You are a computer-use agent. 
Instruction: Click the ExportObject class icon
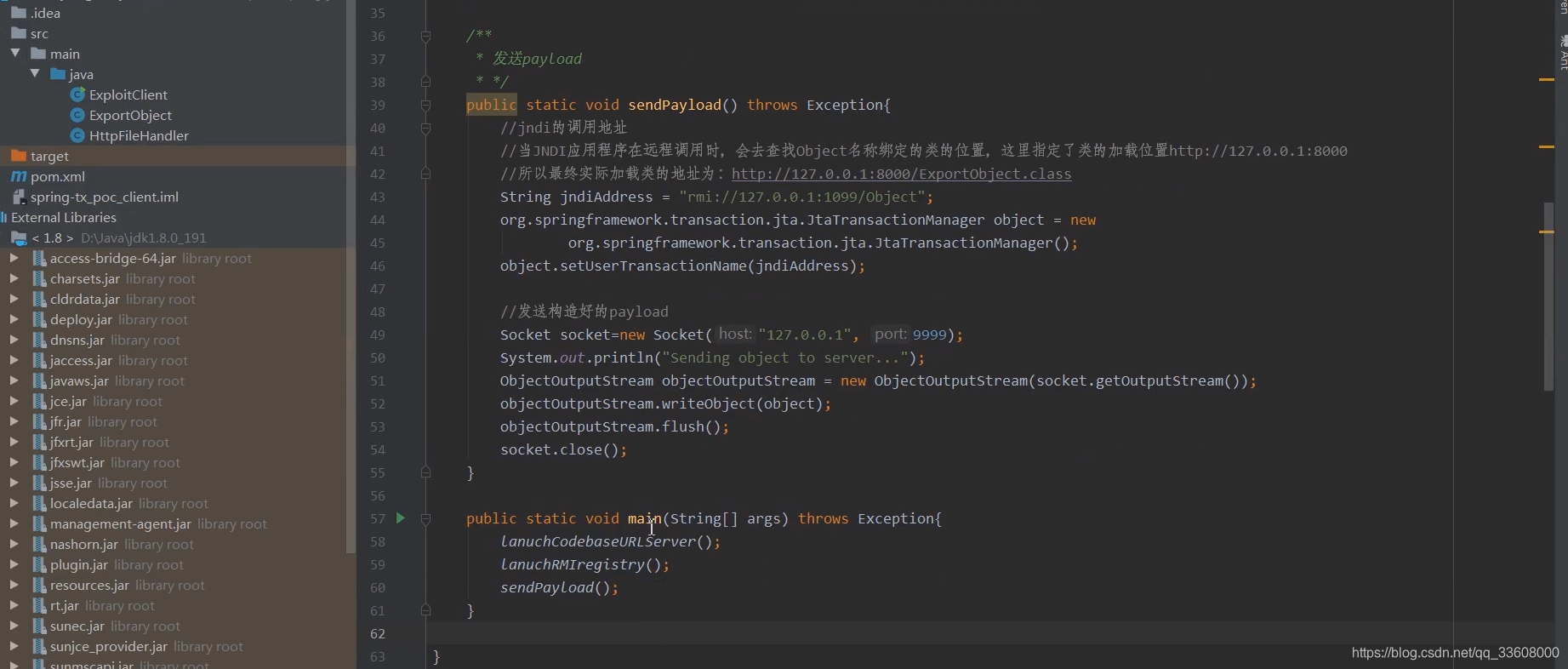[x=77, y=115]
